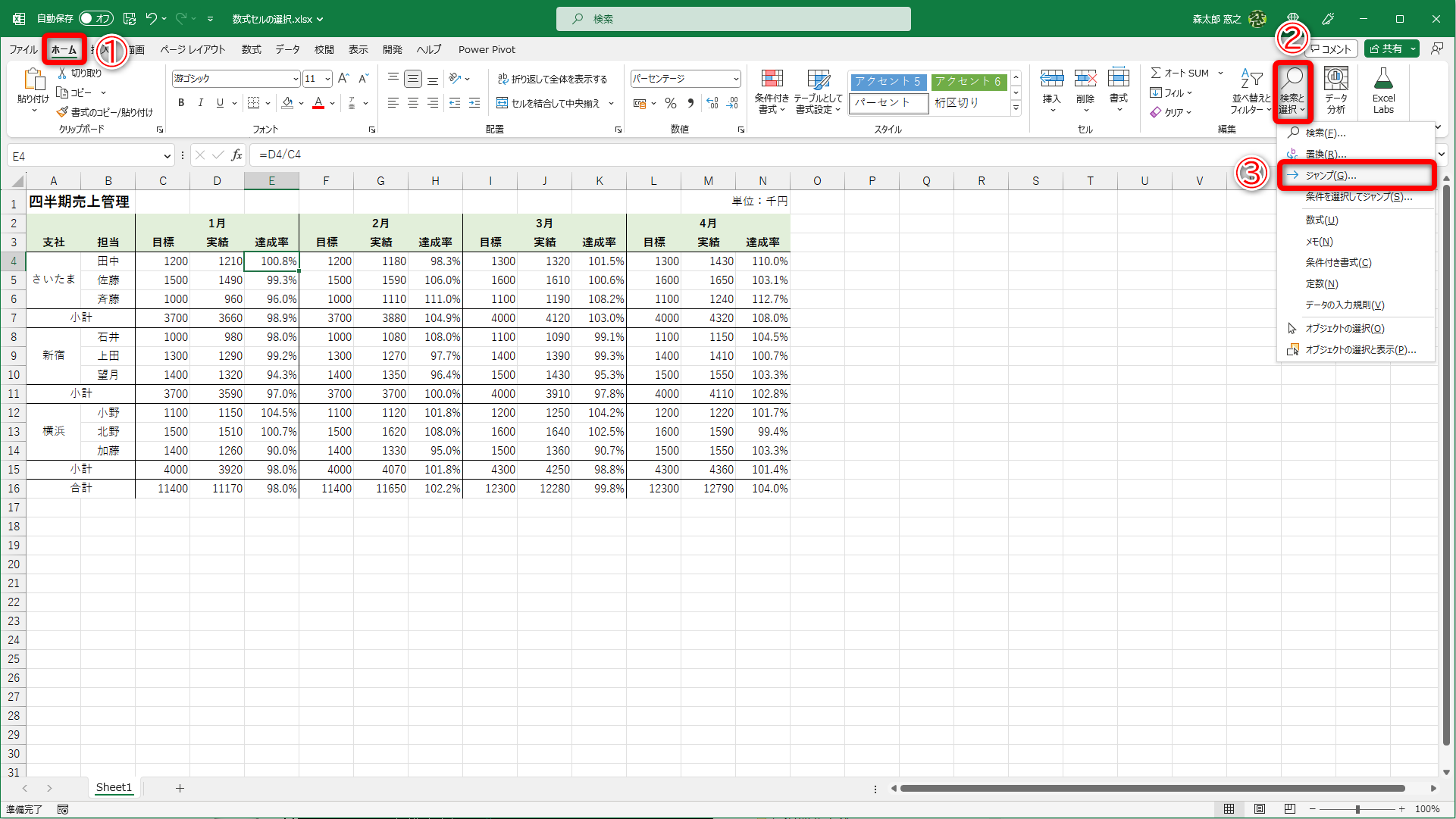This screenshot has height=819, width=1456.
Task: Click the zoom slider in status bar
Action: (x=1357, y=809)
